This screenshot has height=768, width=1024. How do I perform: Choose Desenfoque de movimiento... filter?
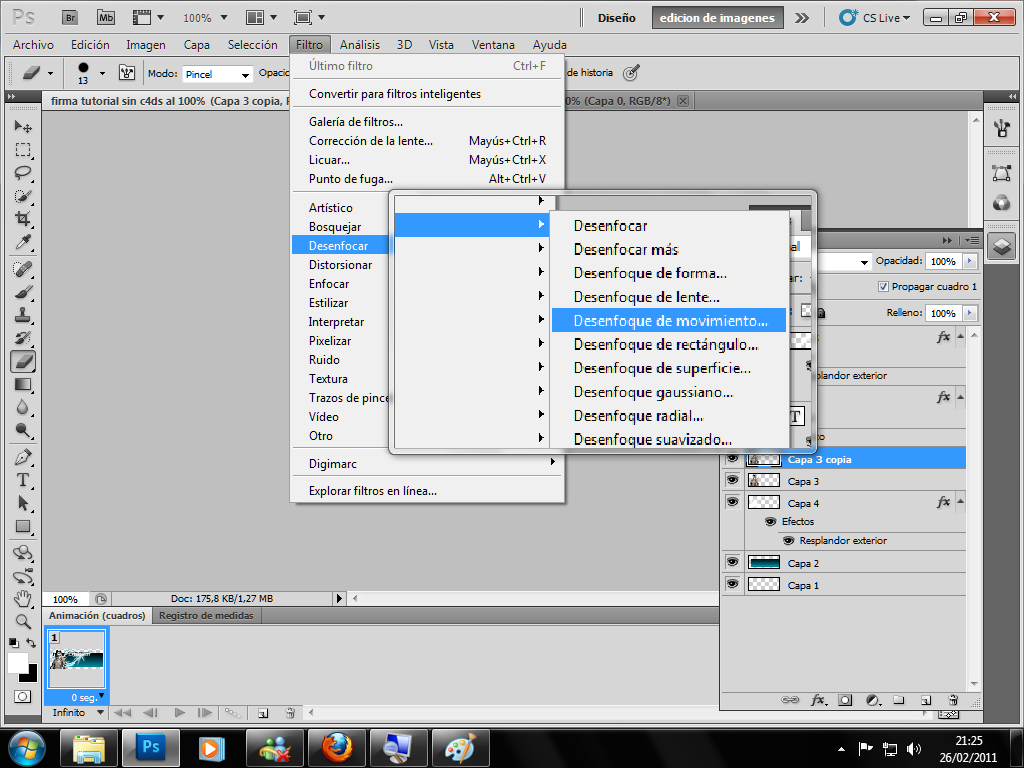click(669, 321)
